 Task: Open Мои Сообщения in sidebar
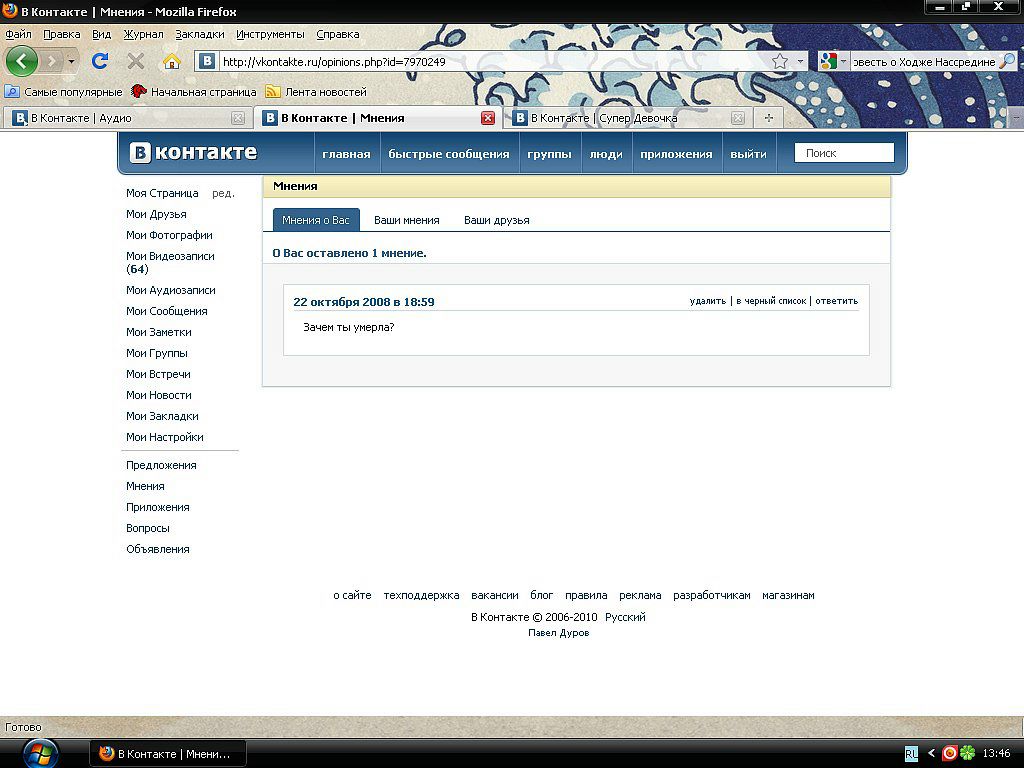point(167,311)
